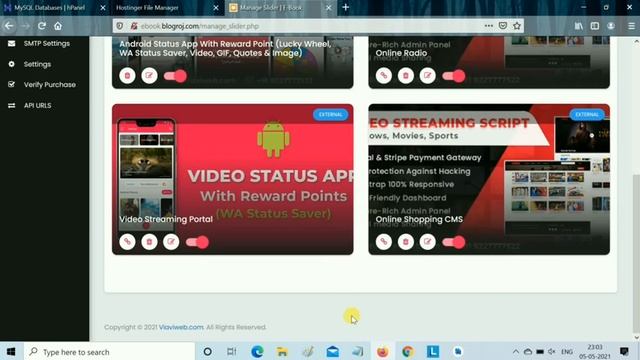Open File Explorer from taskbar

click(x=282, y=351)
